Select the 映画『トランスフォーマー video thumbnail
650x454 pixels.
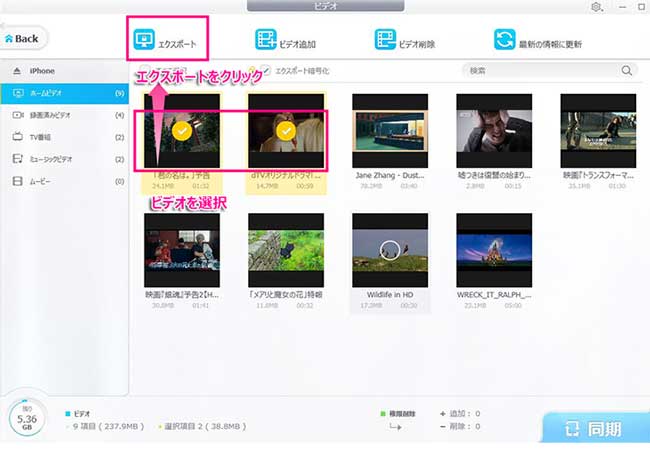(598, 131)
